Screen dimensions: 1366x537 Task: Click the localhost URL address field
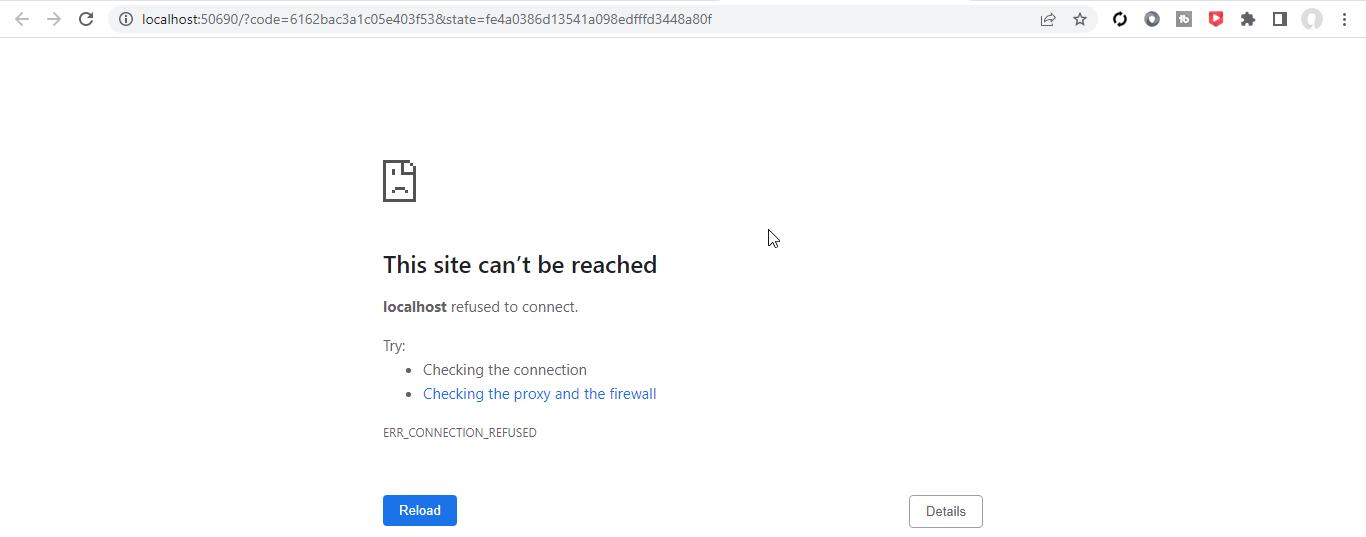pos(500,19)
